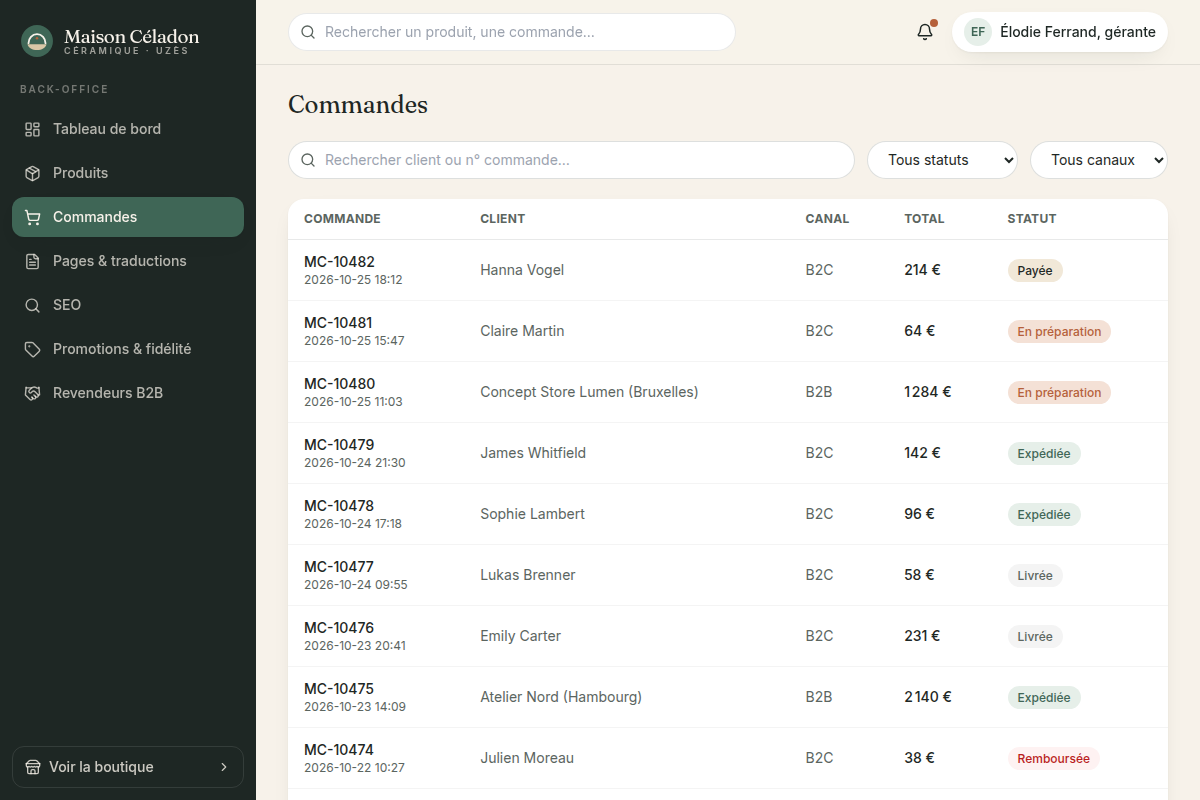Click the Commandes cart icon

tap(33, 217)
